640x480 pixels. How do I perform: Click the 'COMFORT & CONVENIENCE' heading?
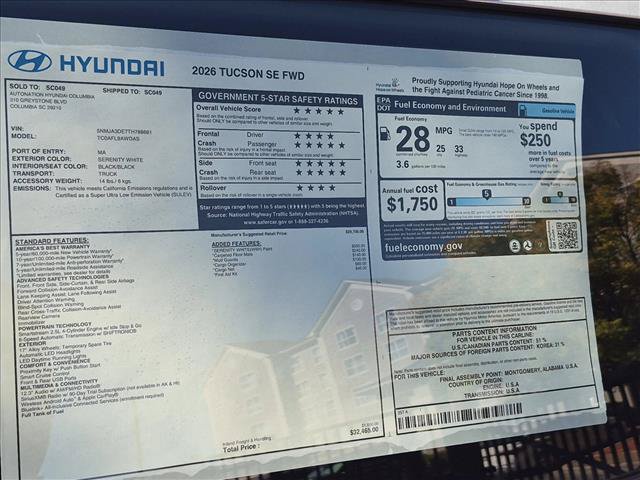(x=55, y=363)
